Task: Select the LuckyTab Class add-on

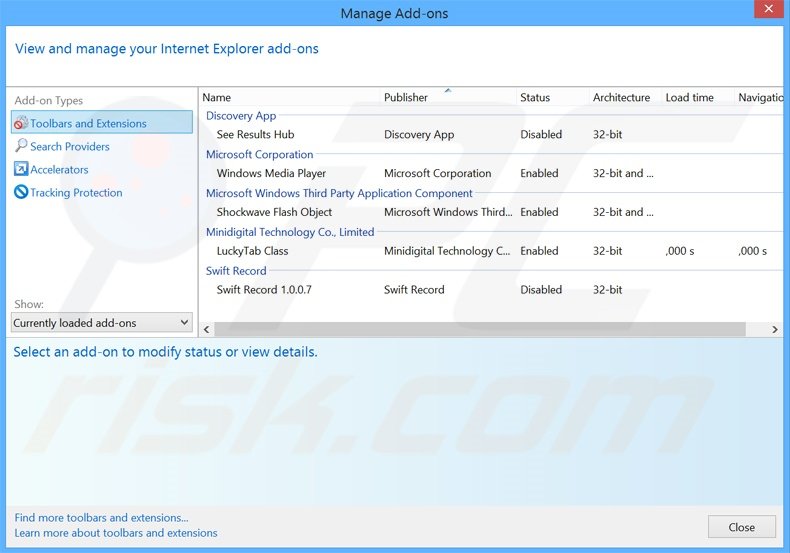Action: coord(492,251)
